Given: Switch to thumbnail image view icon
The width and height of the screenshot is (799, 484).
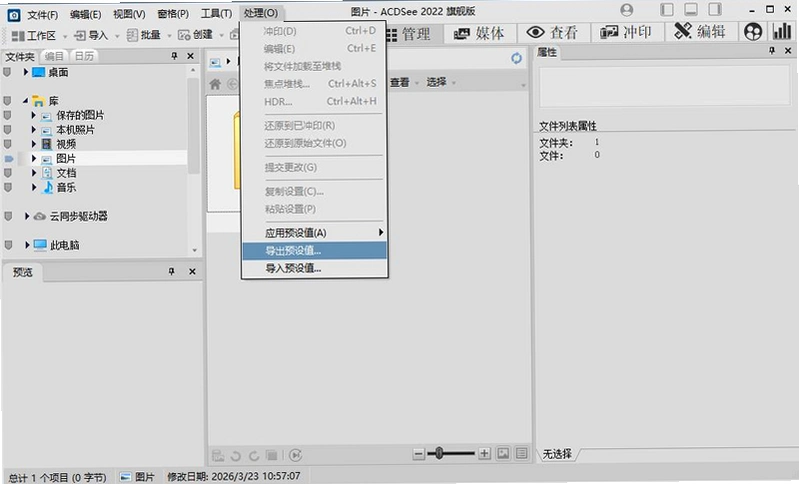Looking at the screenshot, I should tap(503, 453).
